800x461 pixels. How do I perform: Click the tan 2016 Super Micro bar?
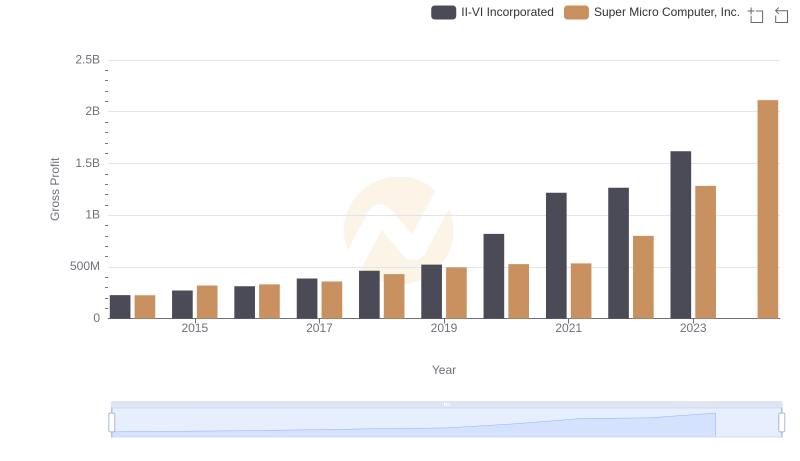click(269, 301)
